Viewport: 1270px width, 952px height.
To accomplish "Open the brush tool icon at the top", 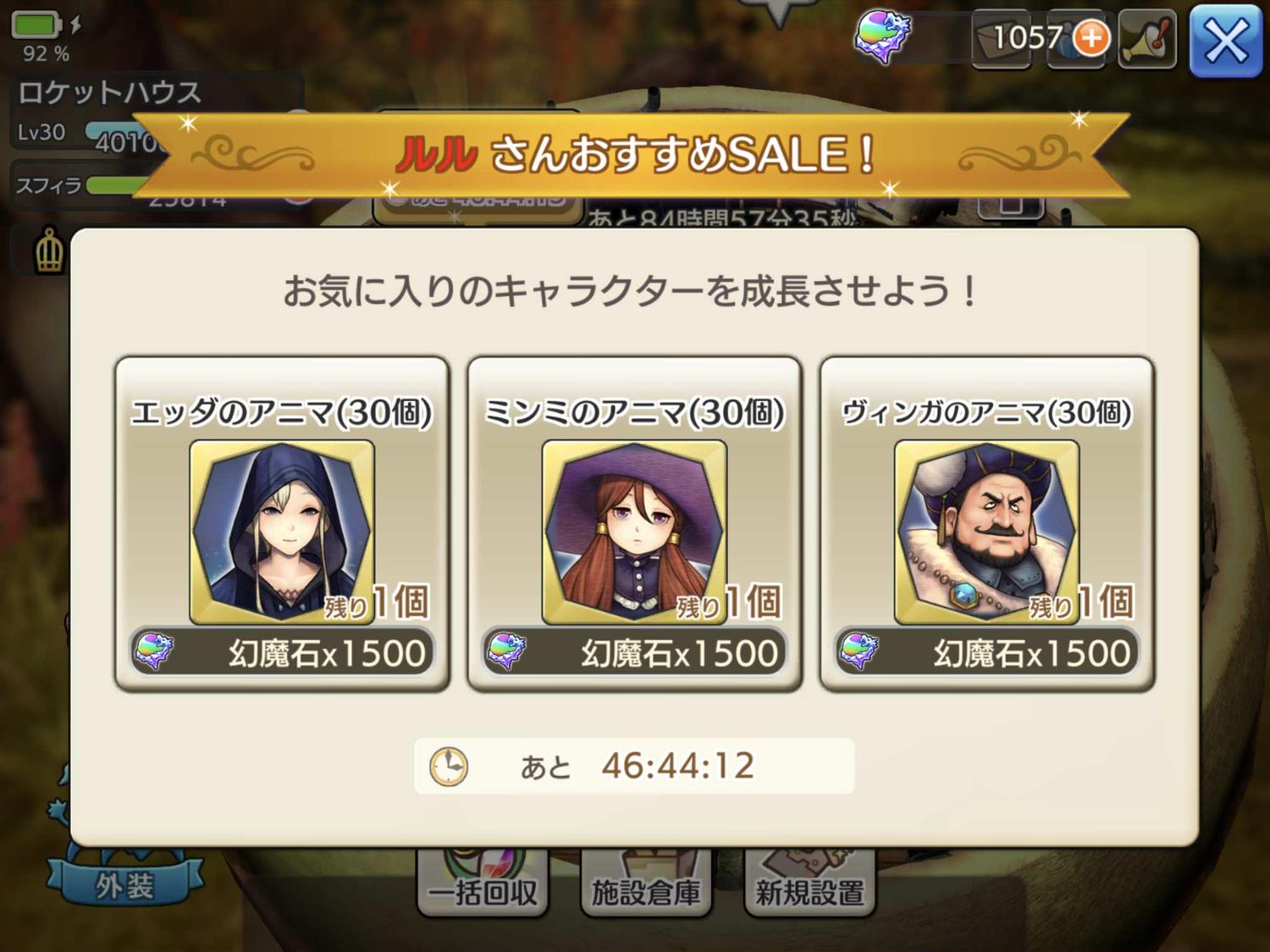I will 1147,39.
